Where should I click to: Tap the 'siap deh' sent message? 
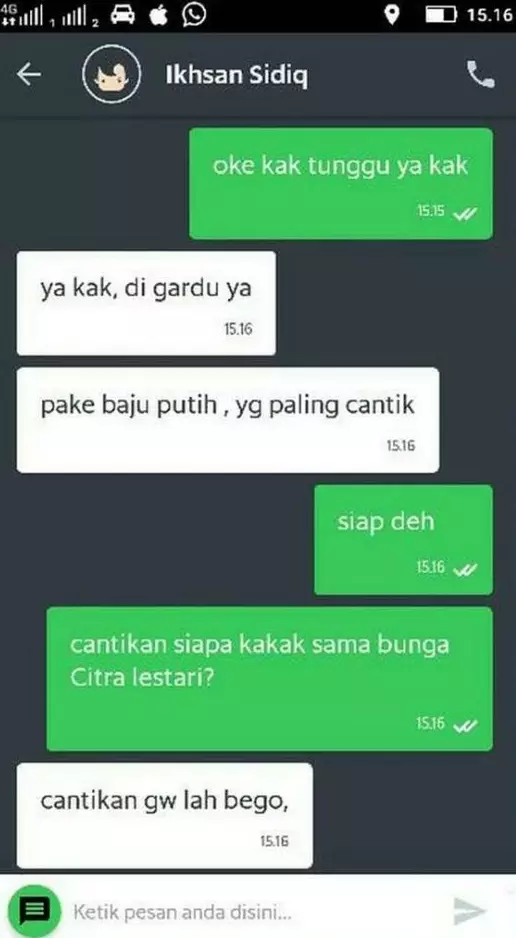pos(404,540)
